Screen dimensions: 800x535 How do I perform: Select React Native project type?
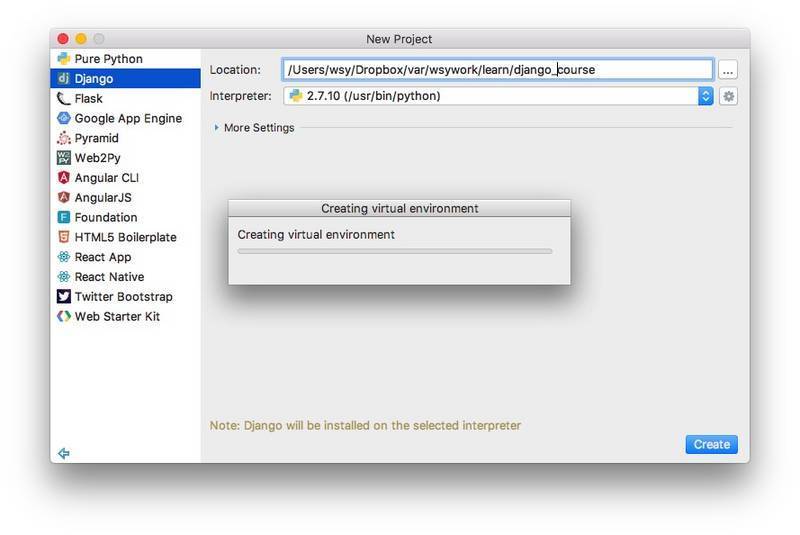tap(126, 276)
